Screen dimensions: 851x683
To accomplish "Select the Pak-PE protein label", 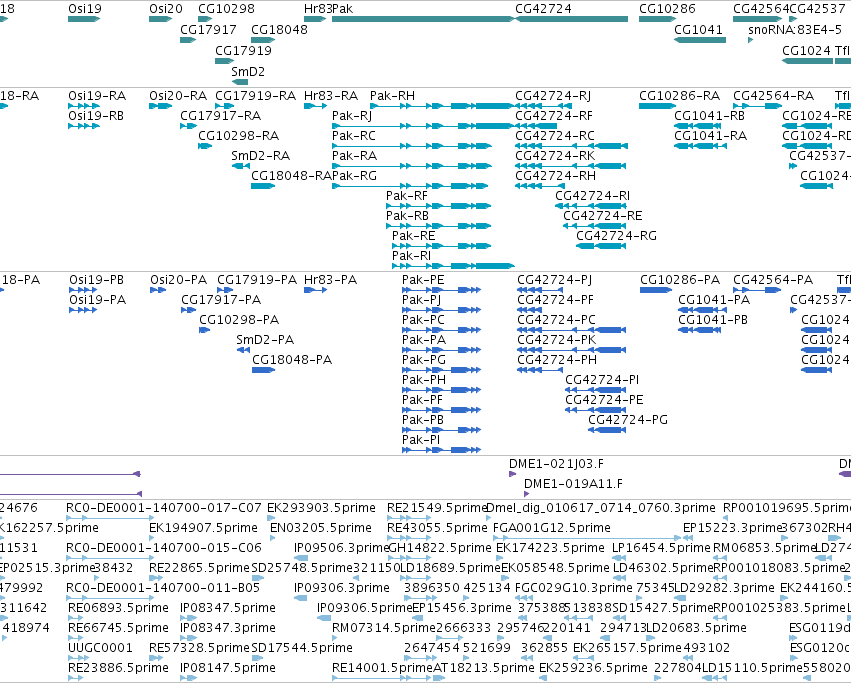I will (x=423, y=280).
